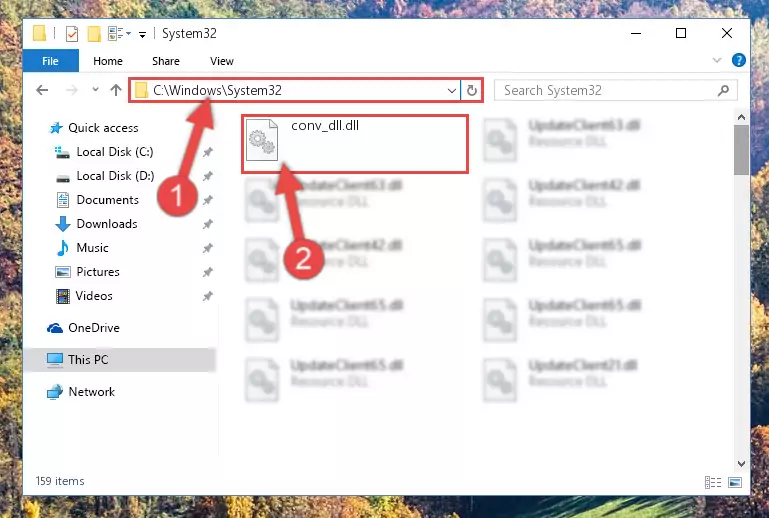Open the Customize Quick Access Toolbar dropdown
This screenshot has height=518, width=769.
[x=142, y=34]
